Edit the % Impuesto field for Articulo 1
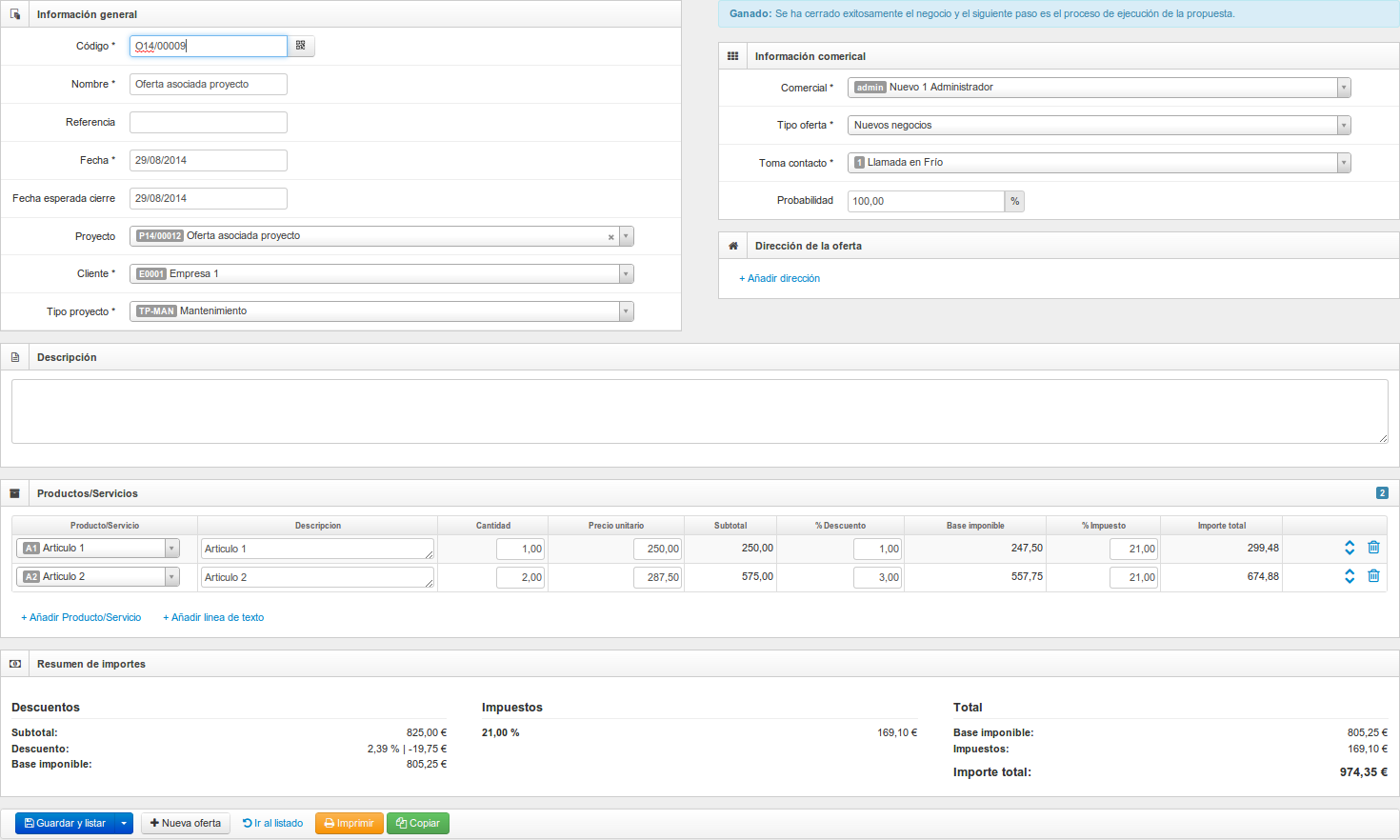 [1133, 549]
